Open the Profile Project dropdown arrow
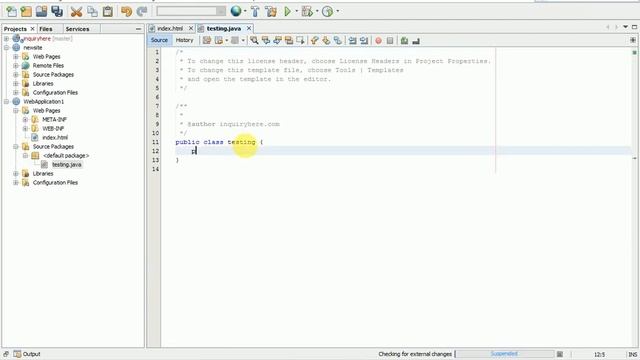Image resolution: width=640 pixels, height=360 pixels. (338, 11)
